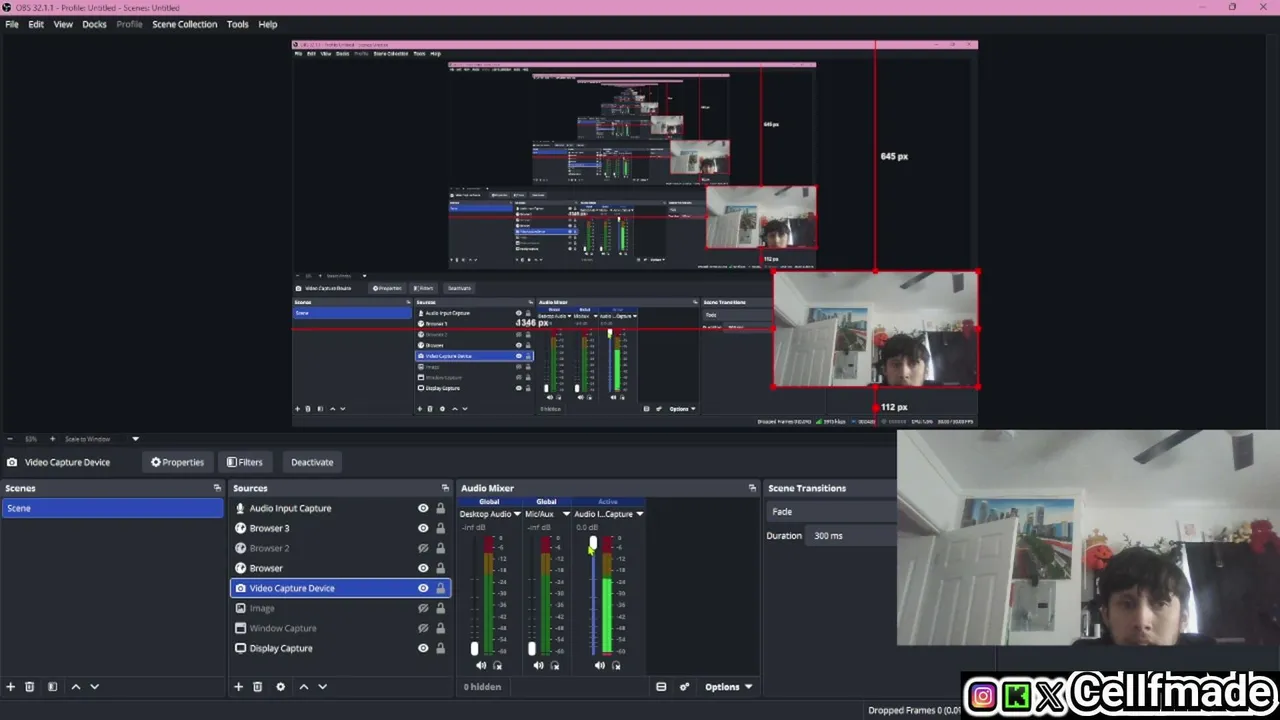Switch the mixer layout icon

click(661, 687)
